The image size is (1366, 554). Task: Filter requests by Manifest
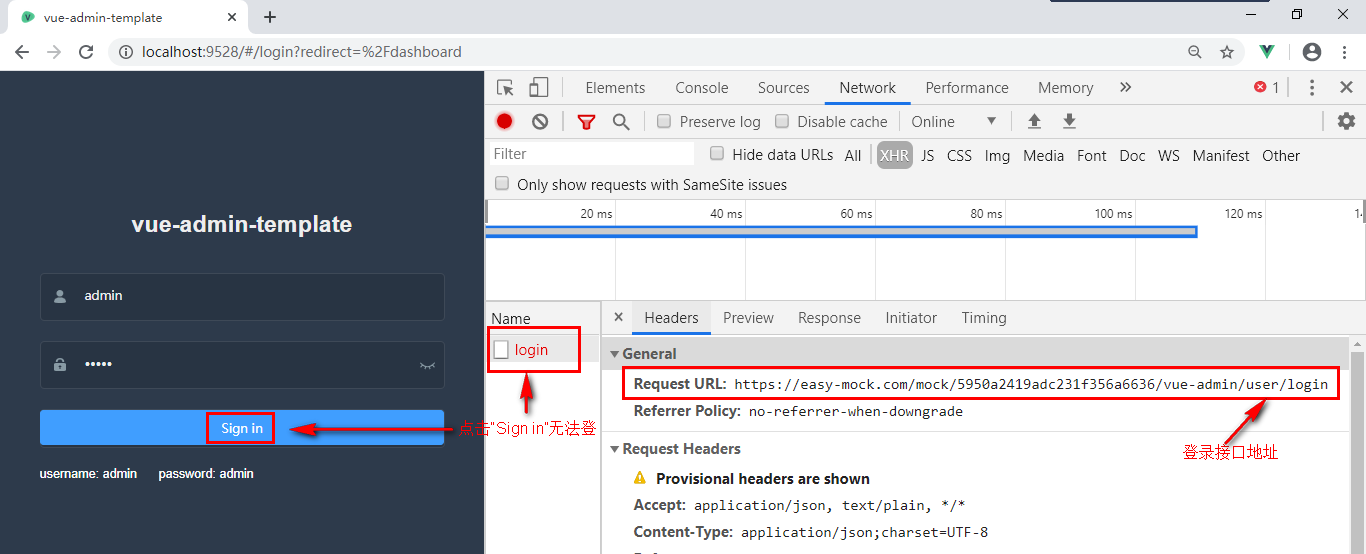coord(1221,155)
